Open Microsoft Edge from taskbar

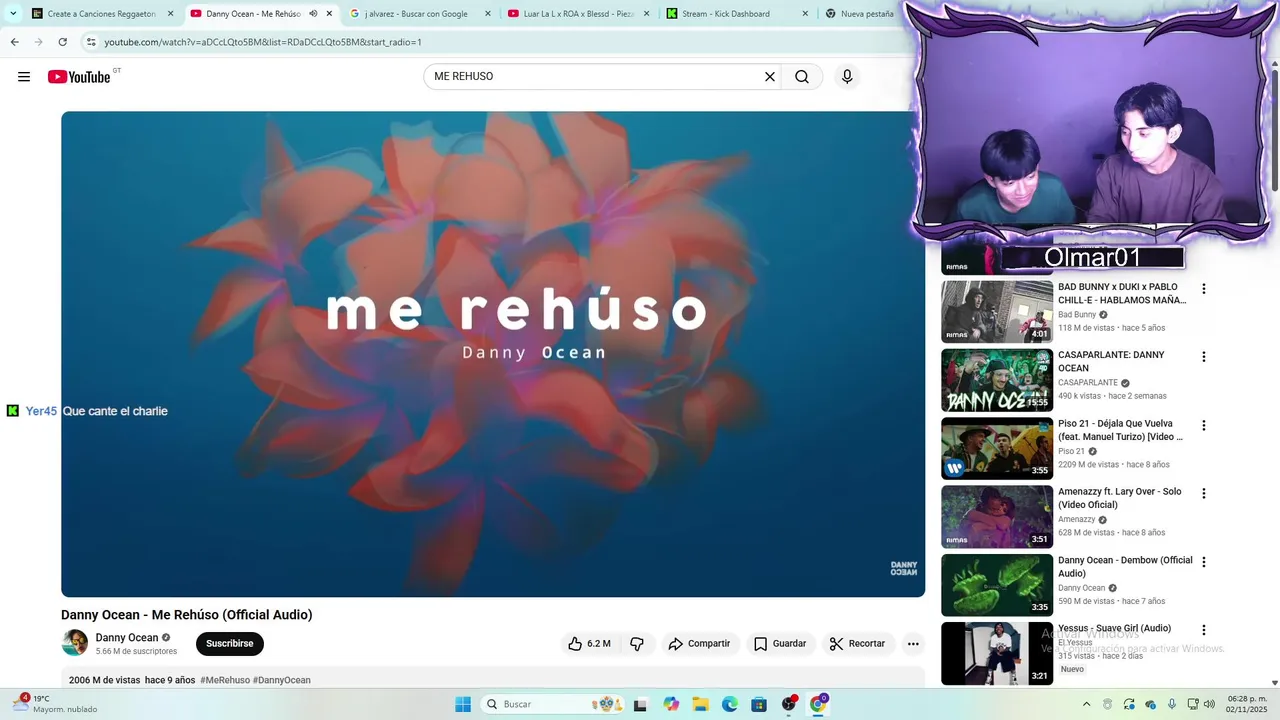[730, 704]
